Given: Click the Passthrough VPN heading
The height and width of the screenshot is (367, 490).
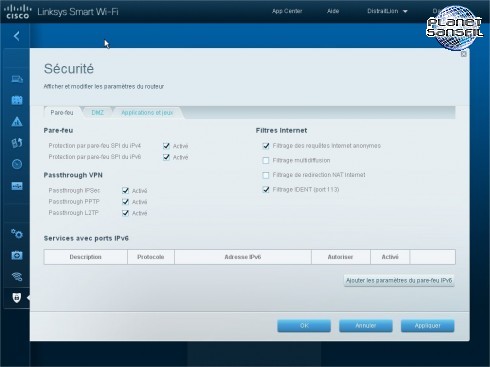Looking at the screenshot, I should pyautogui.click(x=73, y=175).
